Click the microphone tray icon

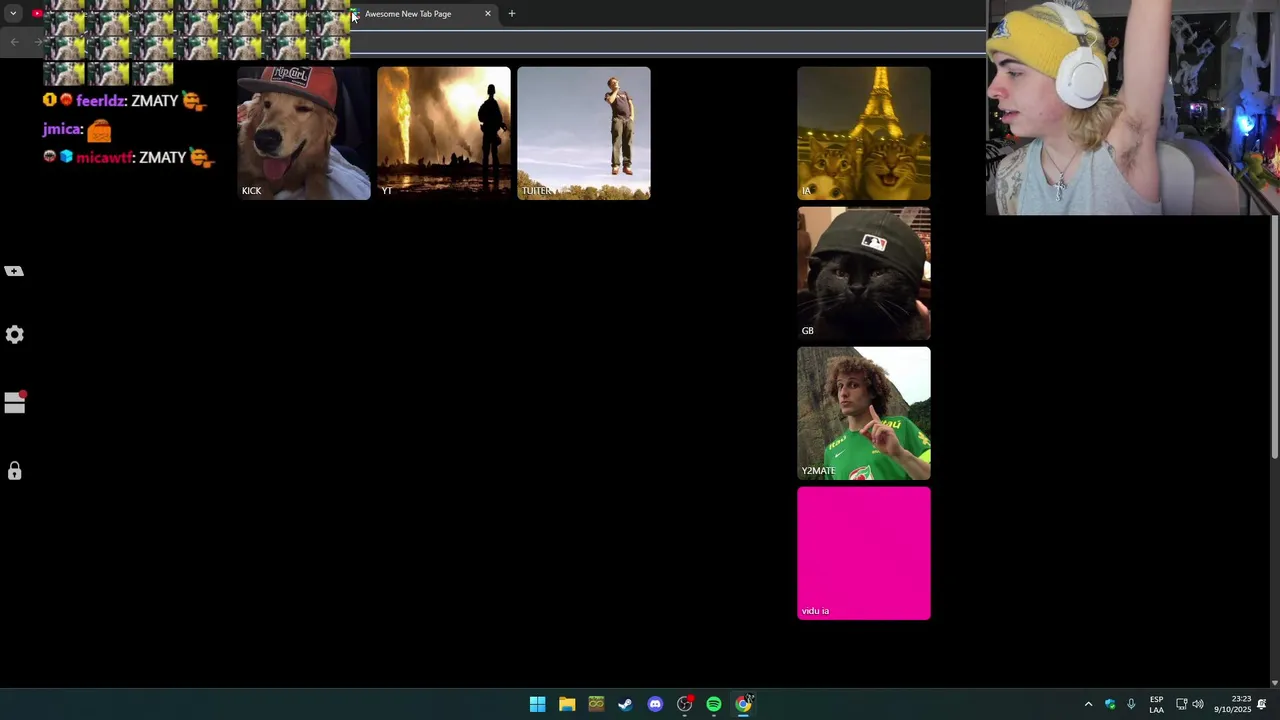1131,704
